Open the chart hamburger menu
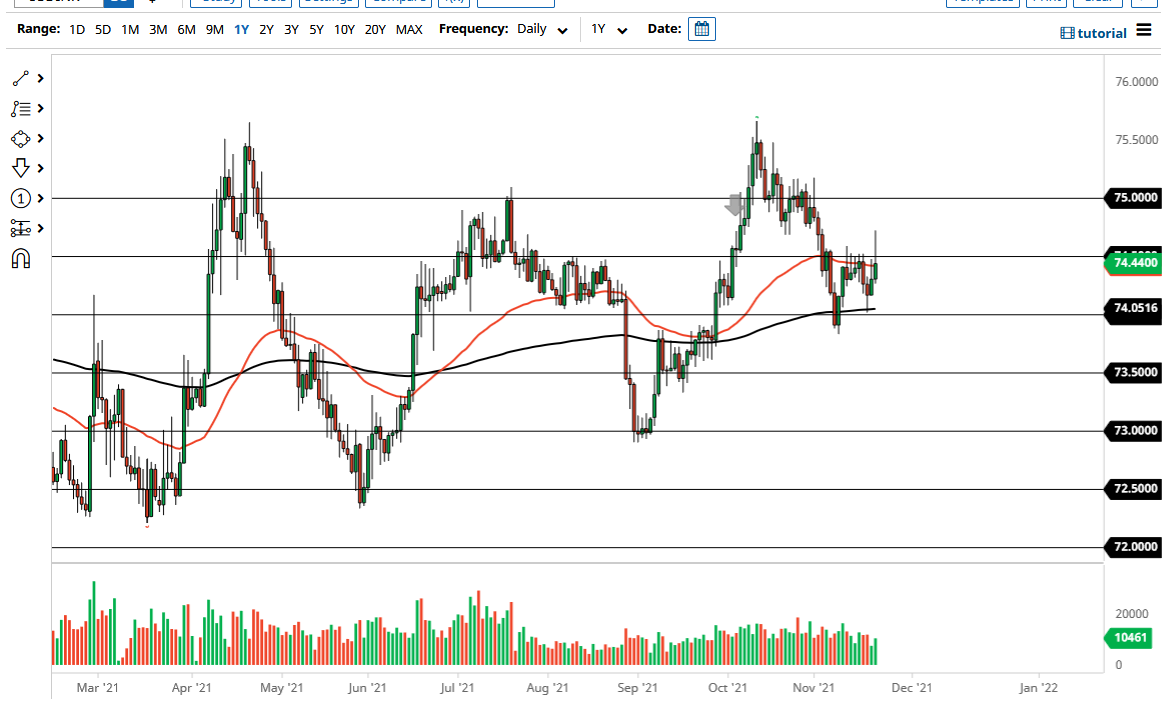This screenshot has height=704, width=1173. [1143, 30]
